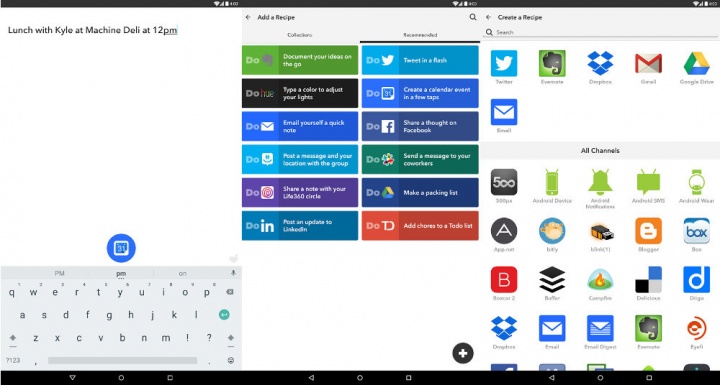
Task: Add the 'Document your ideas on the go' recipe
Action: [300, 60]
